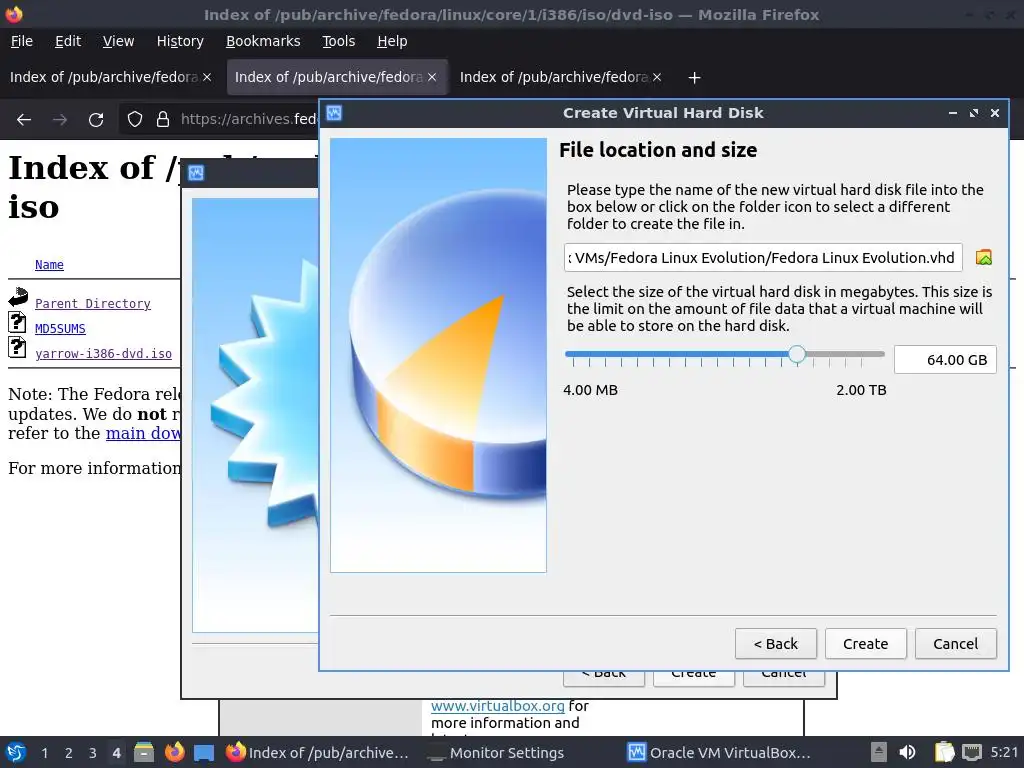Open the Bookmarks menu
Image resolution: width=1024 pixels, height=768 pixels.
263,41
